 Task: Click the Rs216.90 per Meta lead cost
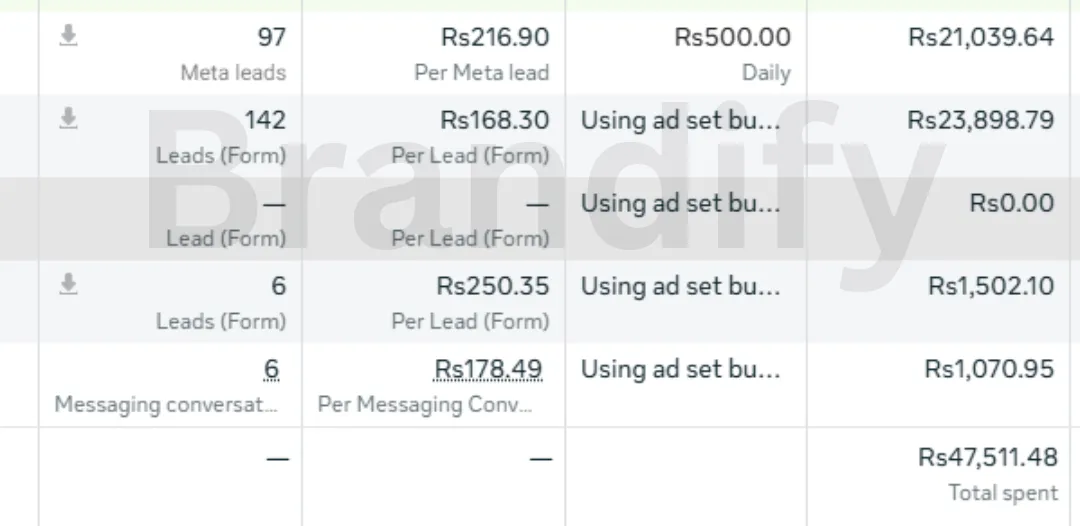494,38
